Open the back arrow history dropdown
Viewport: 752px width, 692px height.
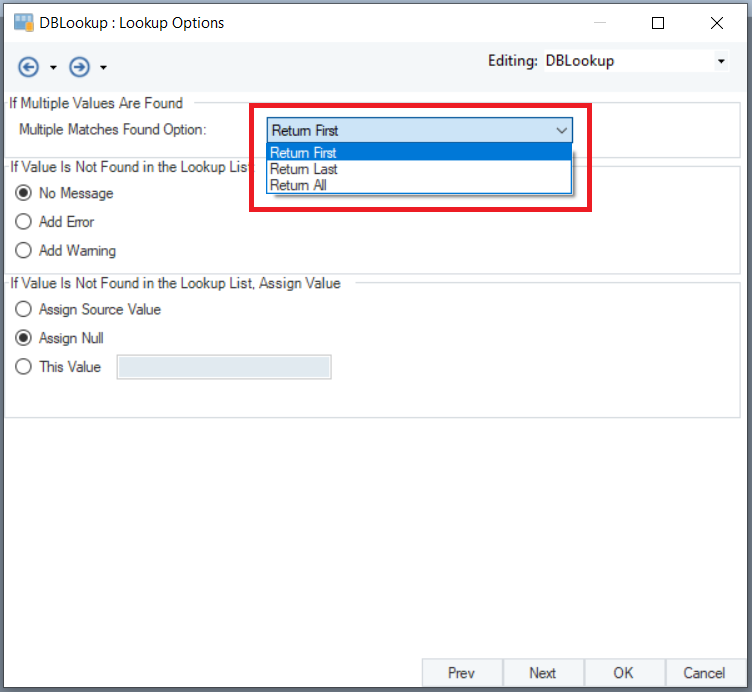pyautogui.click(x=53, y=68)
